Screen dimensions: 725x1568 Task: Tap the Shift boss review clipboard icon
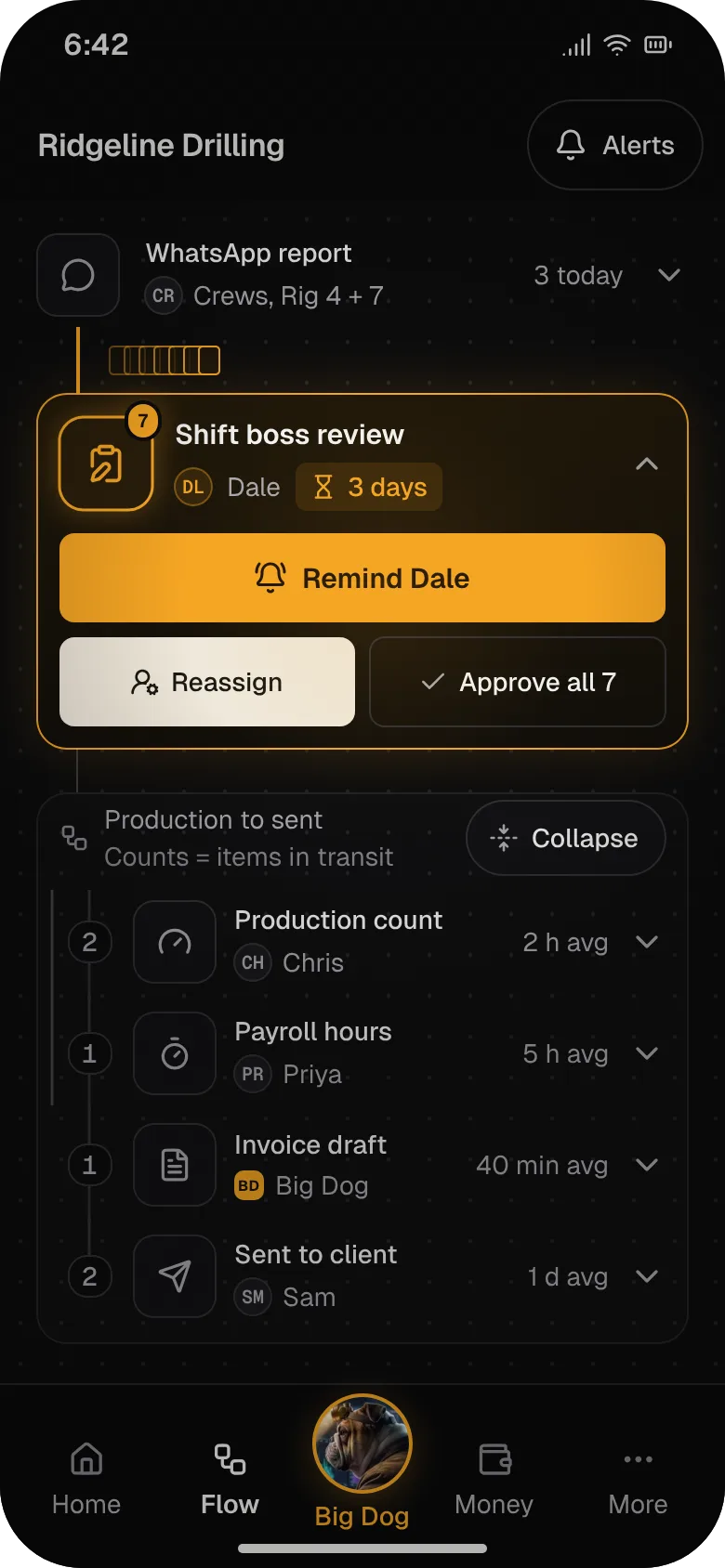(106, 464)
